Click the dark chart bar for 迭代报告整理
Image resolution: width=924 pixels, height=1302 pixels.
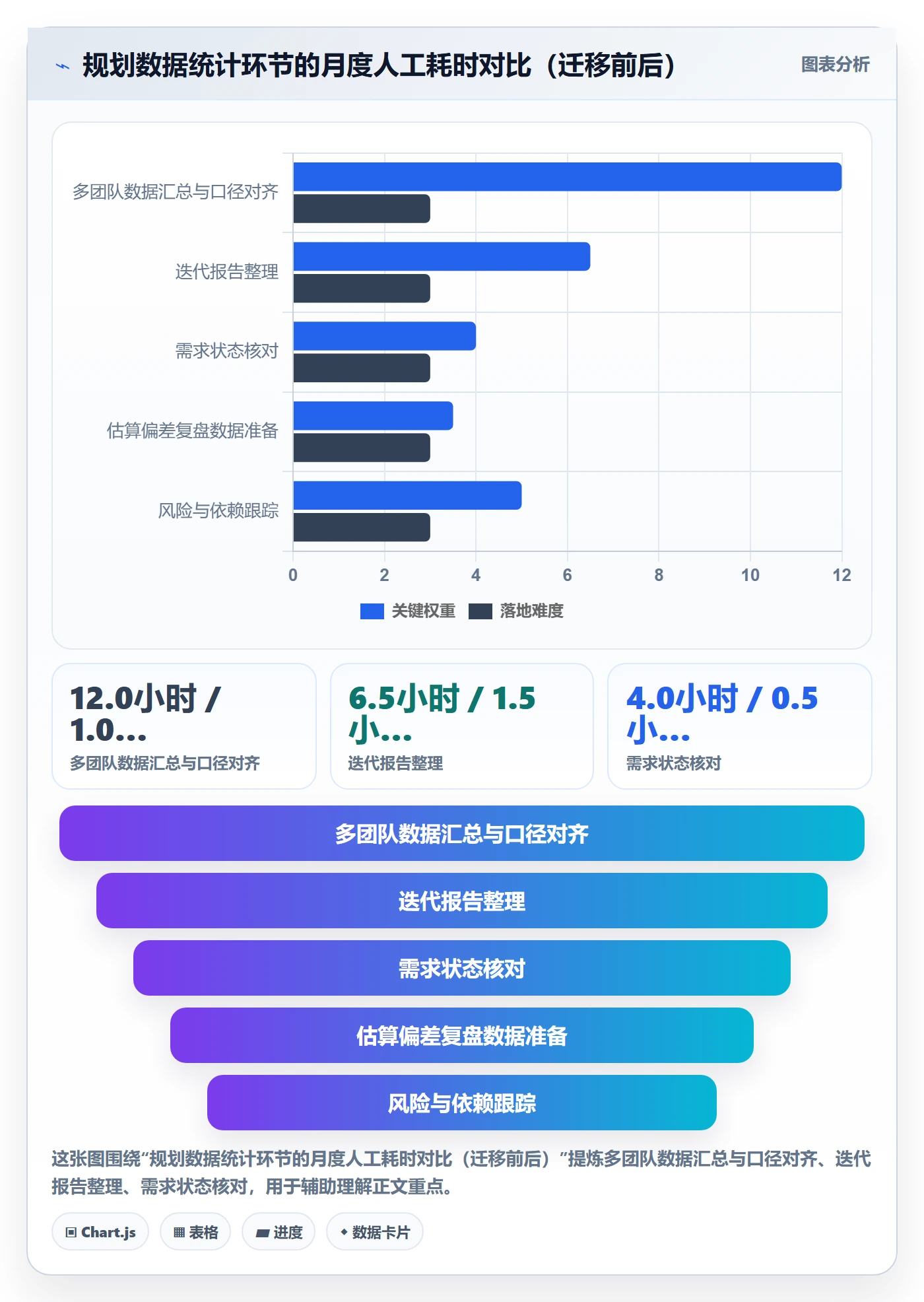pyautogui.click(x=362, y=289)
